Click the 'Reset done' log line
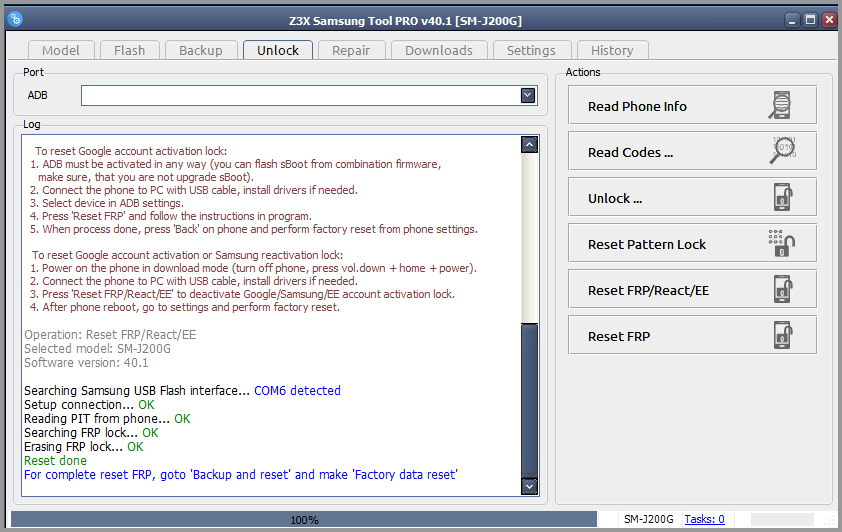The image size is (842, 532). click(x=55, y=461)
